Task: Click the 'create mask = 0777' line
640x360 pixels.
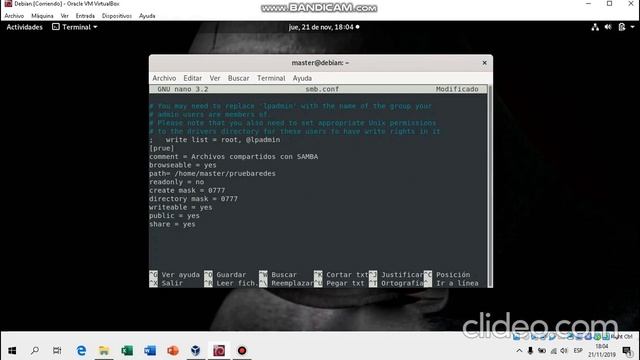Action: pyautogui.click(x=187, y=191)
